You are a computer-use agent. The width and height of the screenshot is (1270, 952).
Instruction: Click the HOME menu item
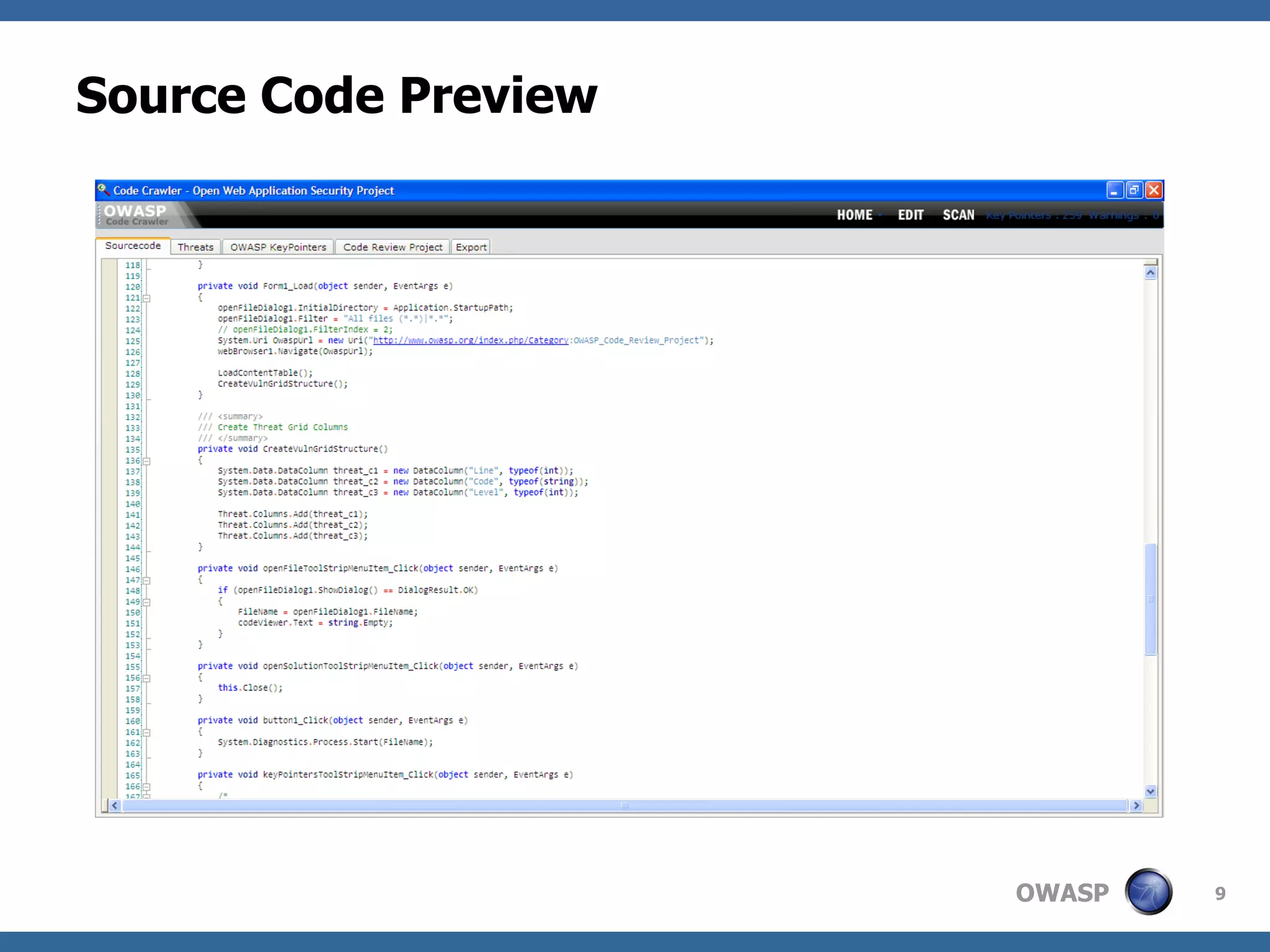855,215
